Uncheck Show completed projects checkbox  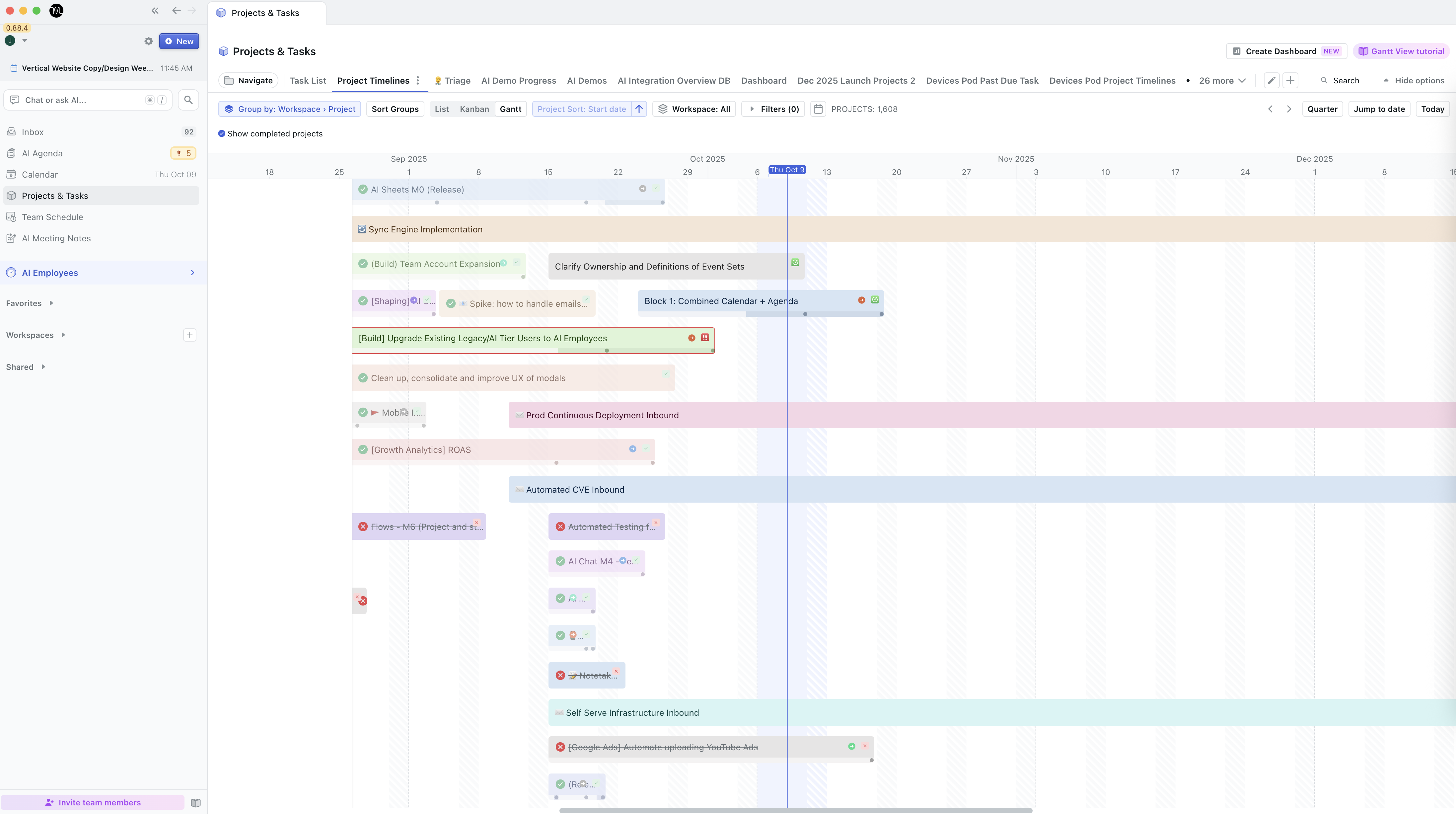point(222,133)
